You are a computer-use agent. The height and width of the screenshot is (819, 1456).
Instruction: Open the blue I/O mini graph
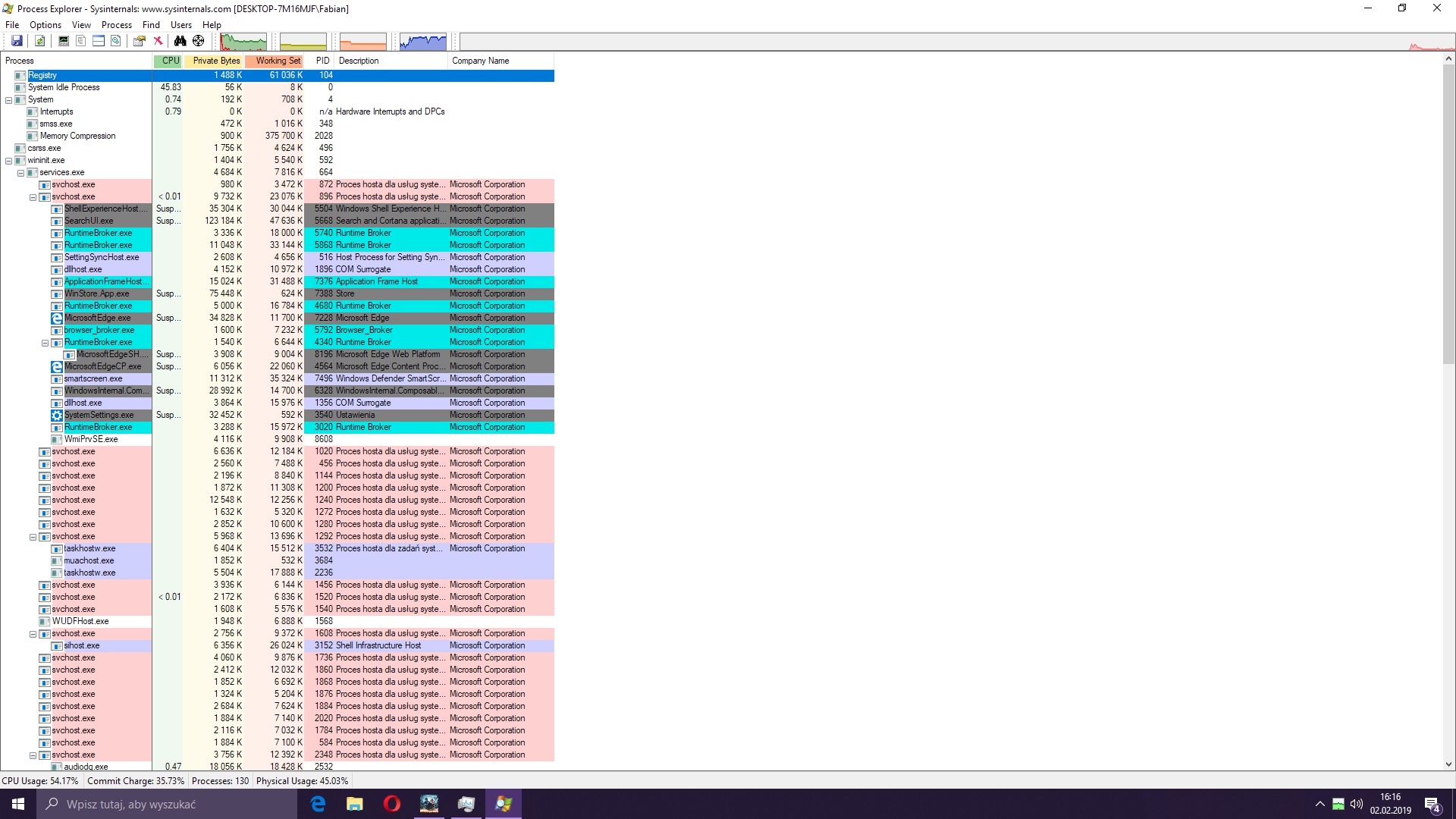423,42
